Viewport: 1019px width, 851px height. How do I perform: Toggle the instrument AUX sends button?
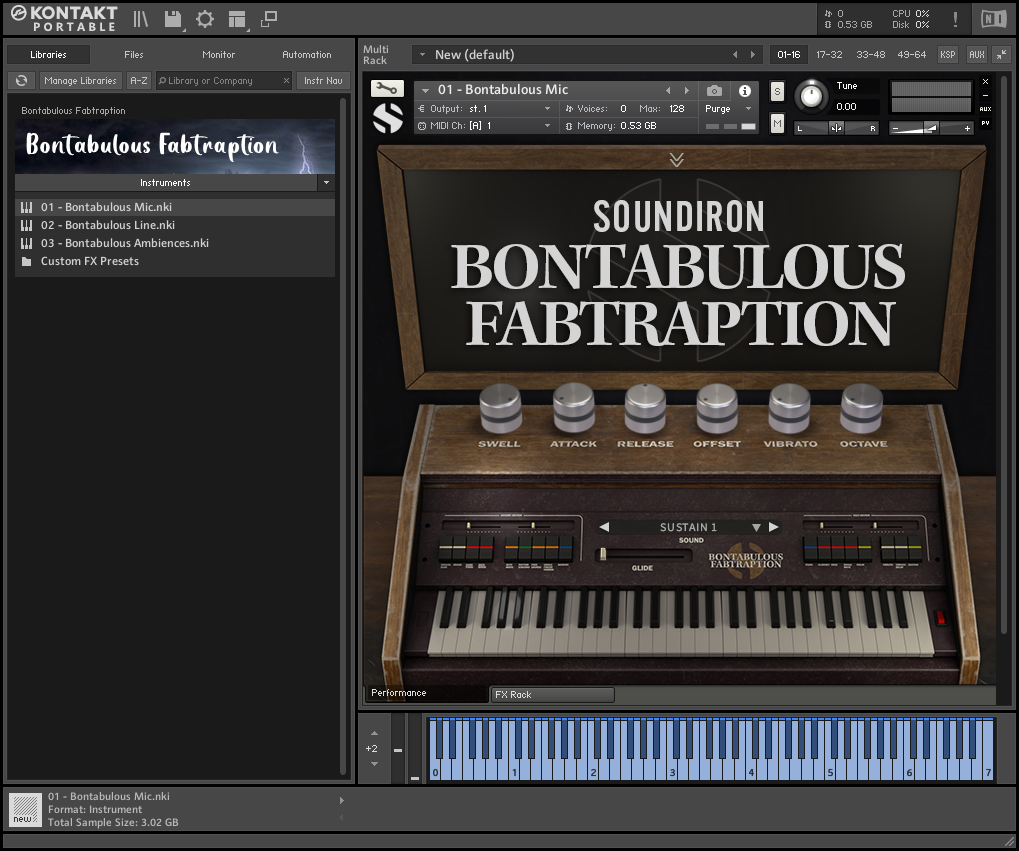pyautogui.click(x=985, y=109)
